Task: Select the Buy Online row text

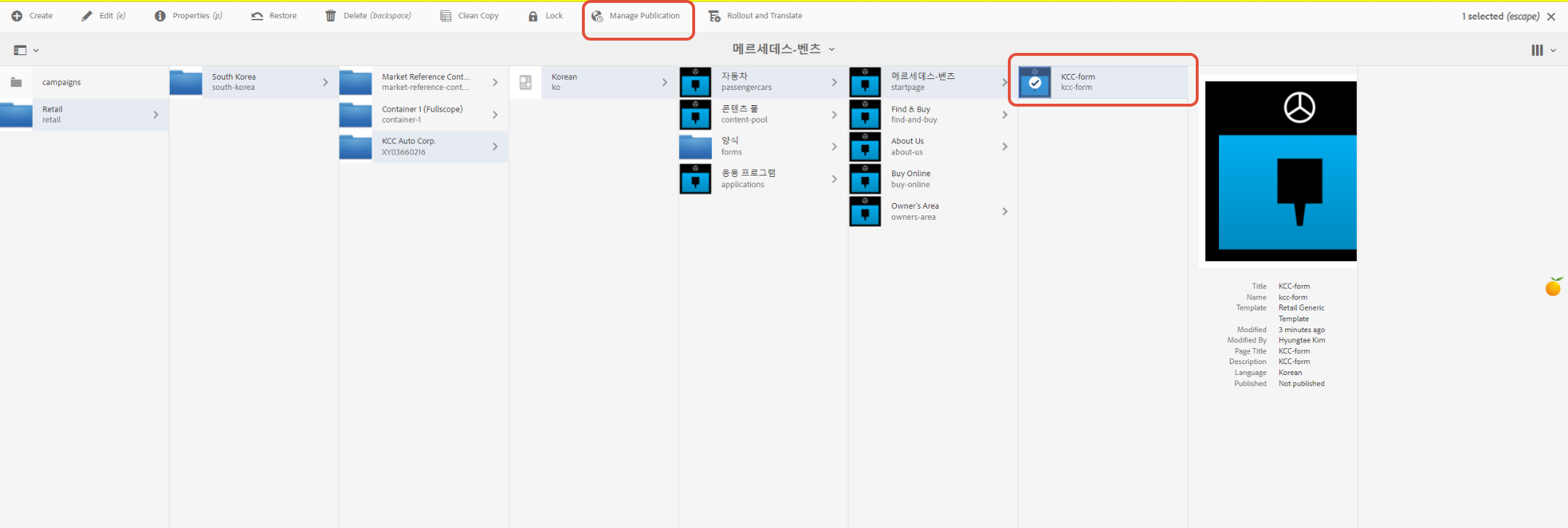Action: [911, 173]
